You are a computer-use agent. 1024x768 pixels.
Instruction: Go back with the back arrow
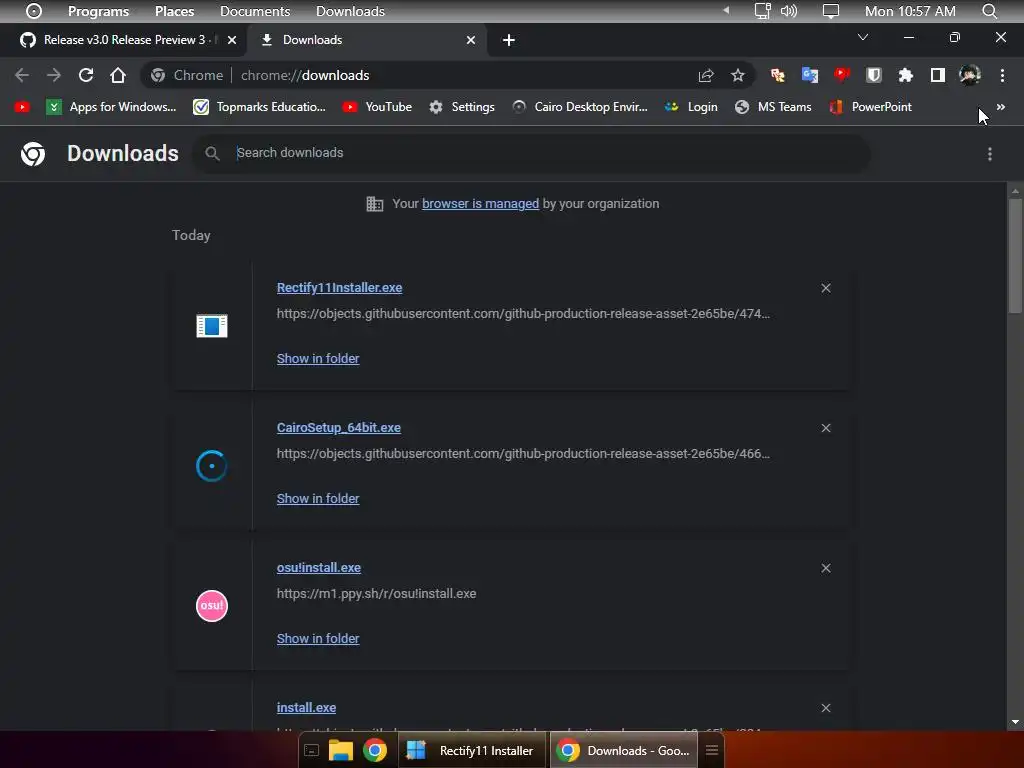coord(22,75)
